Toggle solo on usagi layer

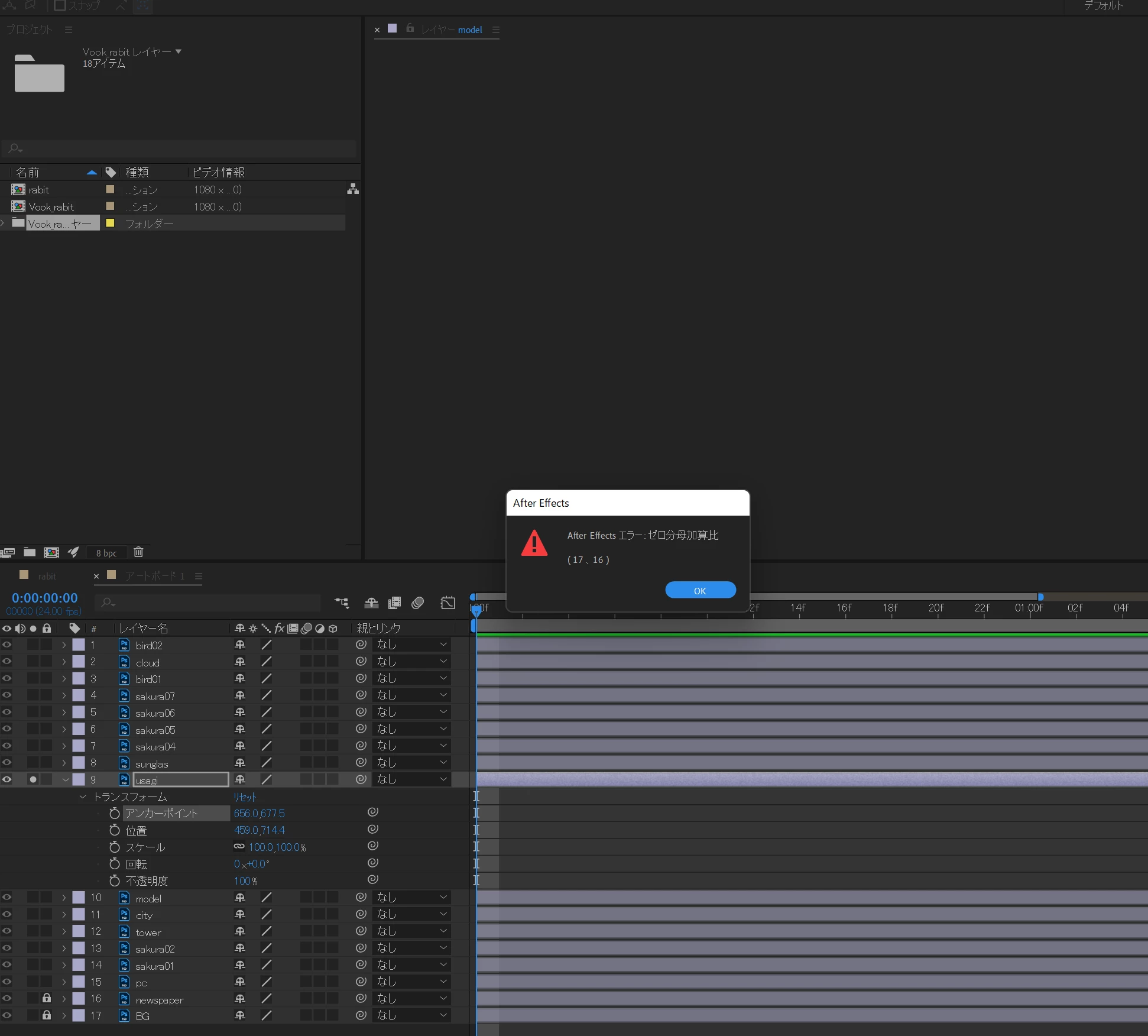[x=33, y=780]
